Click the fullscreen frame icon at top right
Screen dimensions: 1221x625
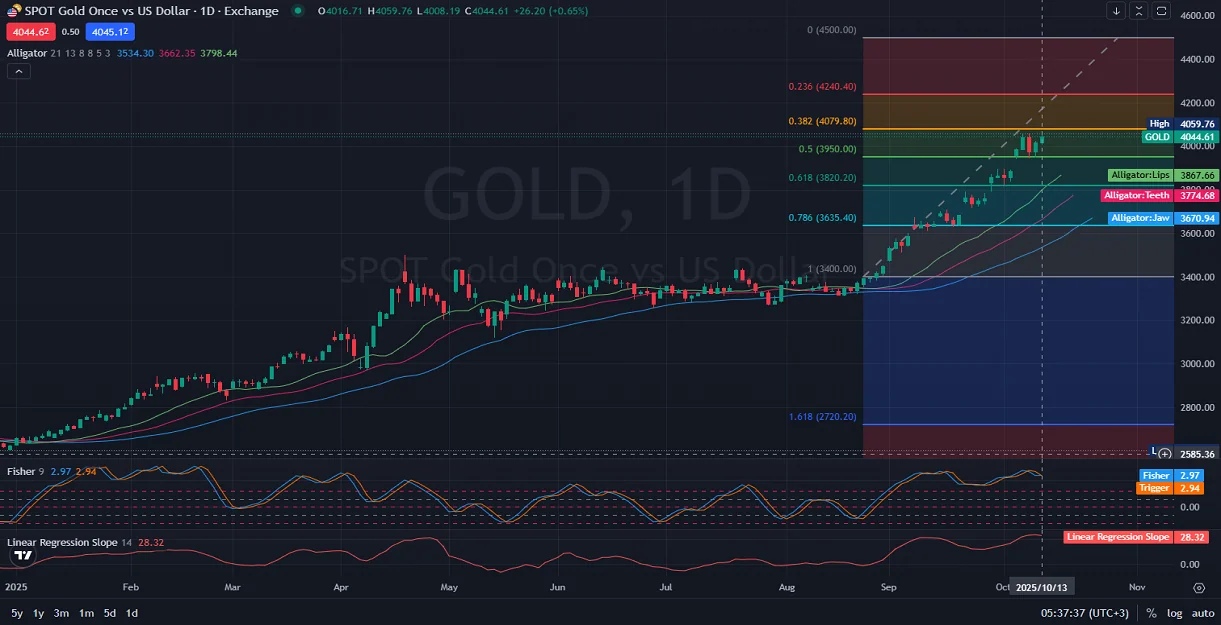coord(1161,11)
